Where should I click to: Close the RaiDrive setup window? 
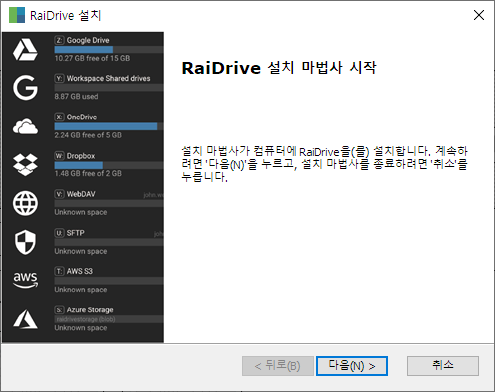pyautogui.click(x=479, y=15)
